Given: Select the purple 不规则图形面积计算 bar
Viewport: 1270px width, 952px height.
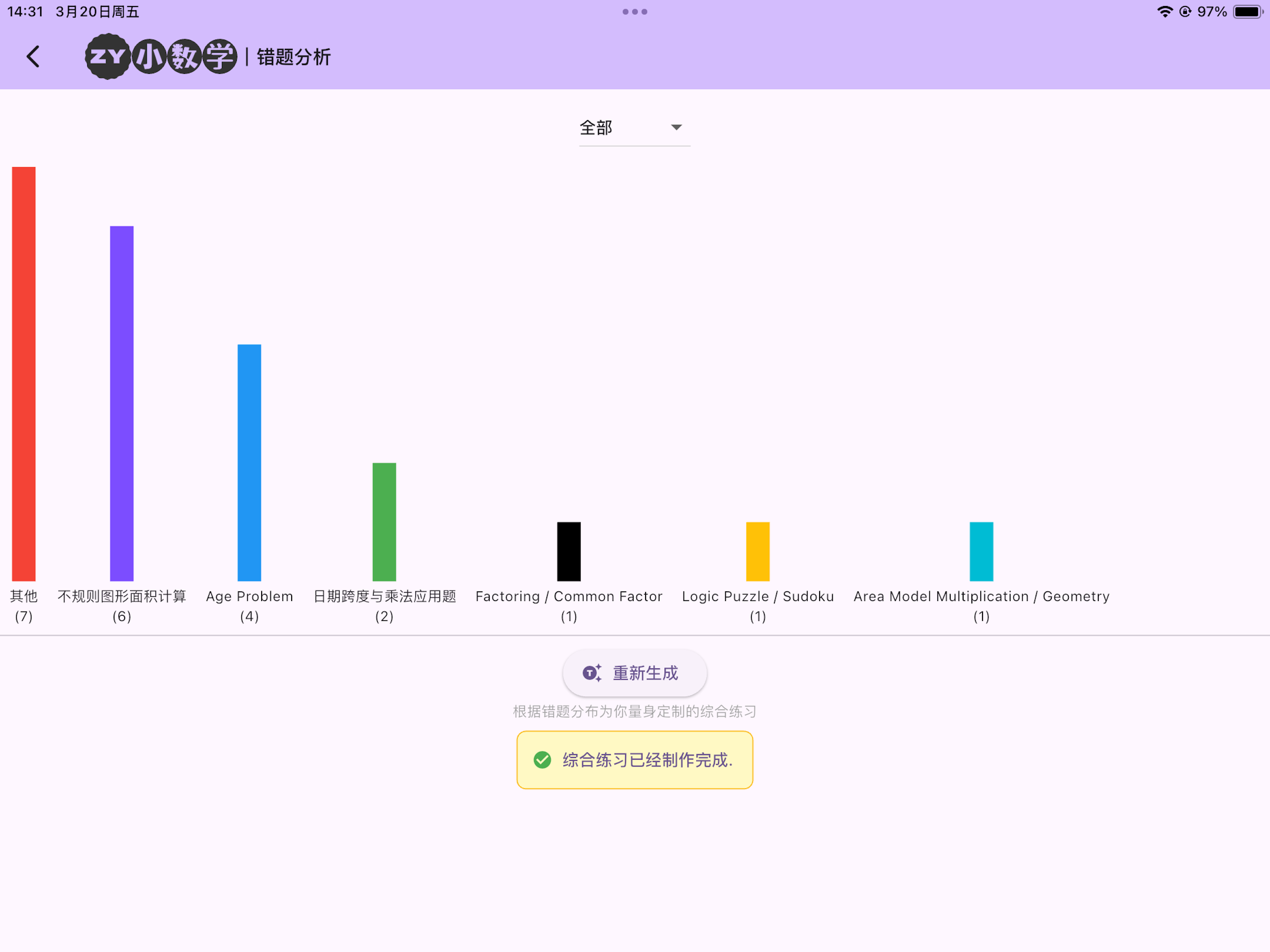Looking at the screenshot, I should [x=122, y=404].
